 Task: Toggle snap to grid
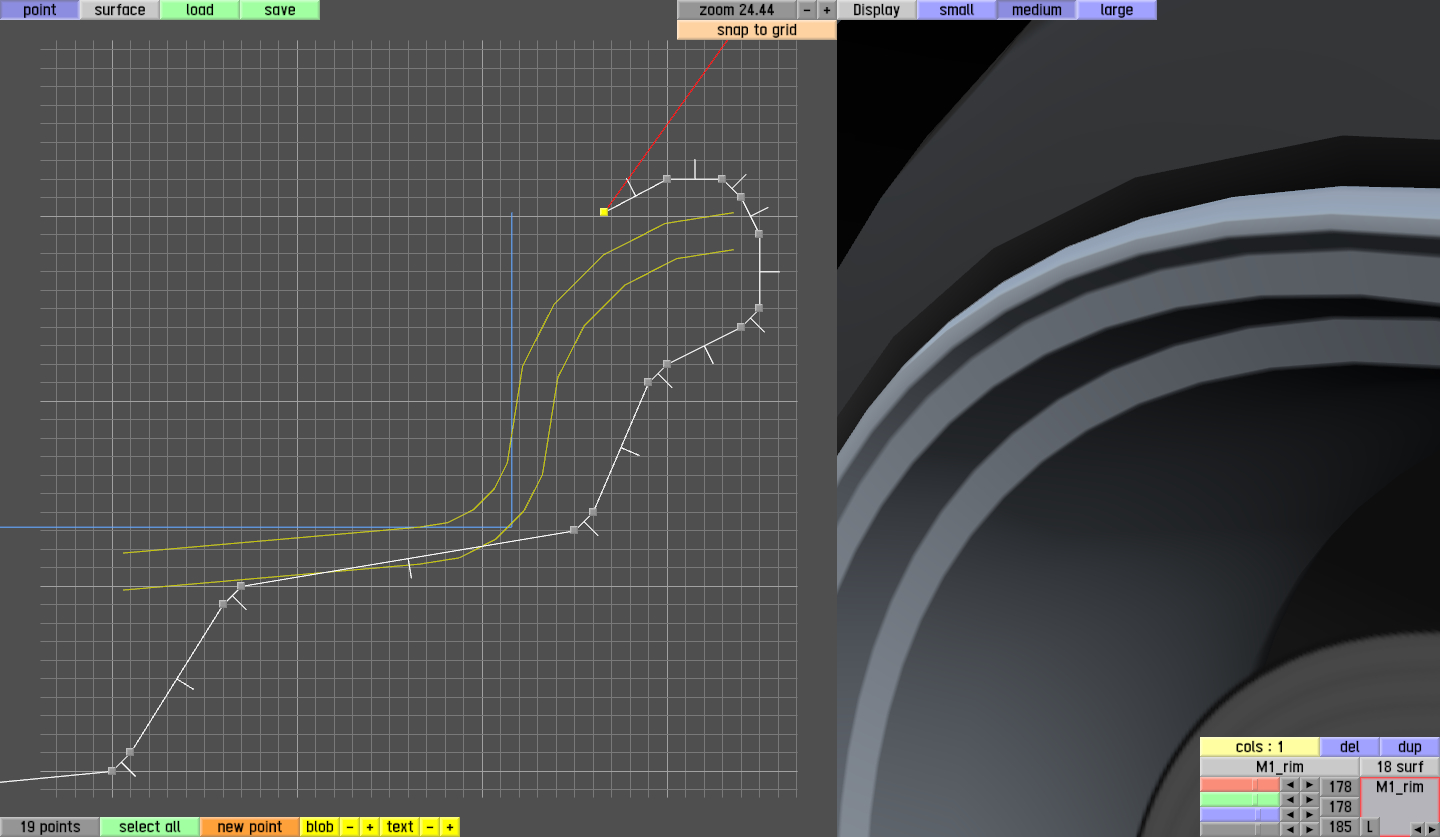pos(757,30)
